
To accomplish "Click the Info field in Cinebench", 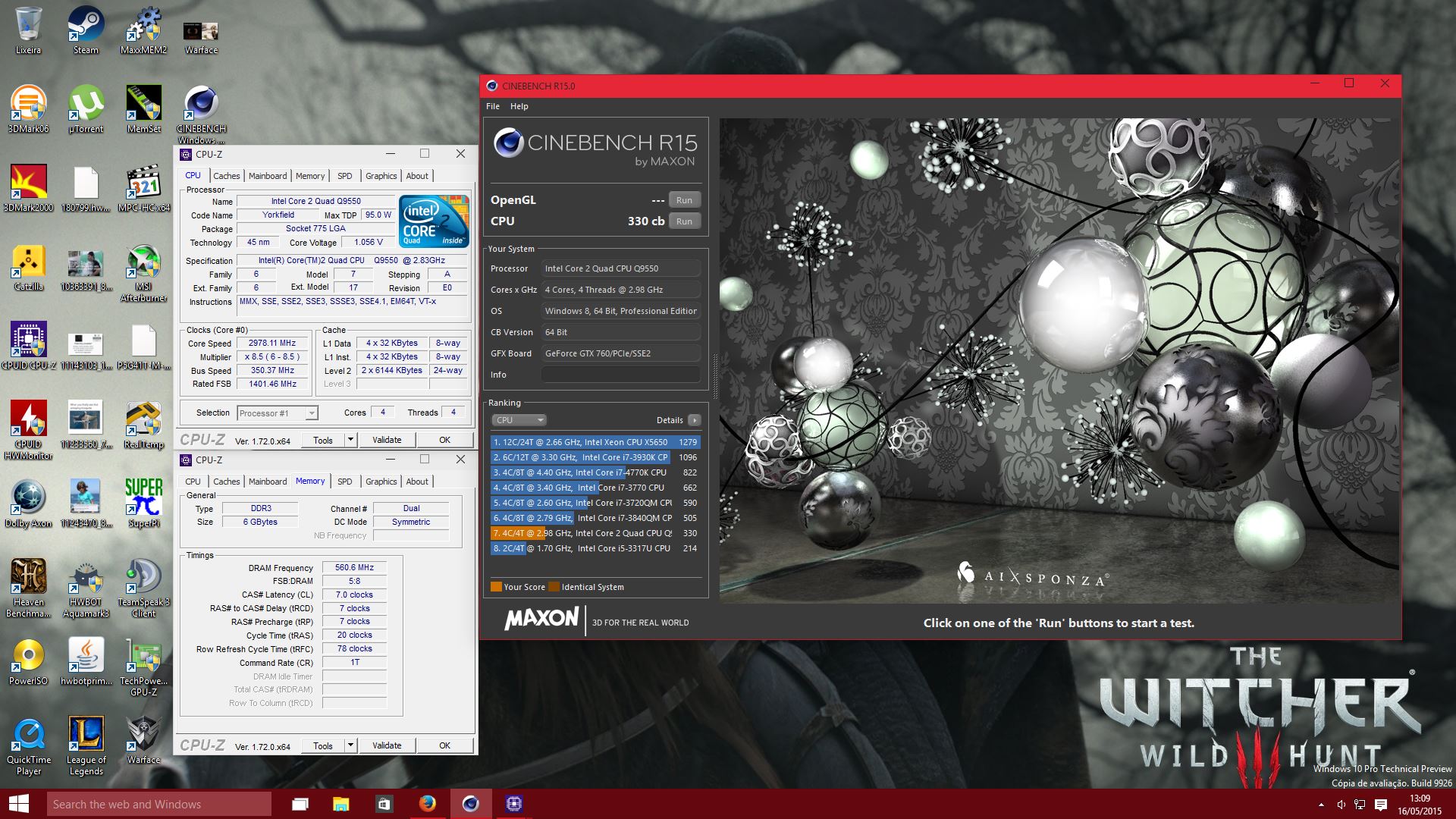I will (x=620, y=375).
